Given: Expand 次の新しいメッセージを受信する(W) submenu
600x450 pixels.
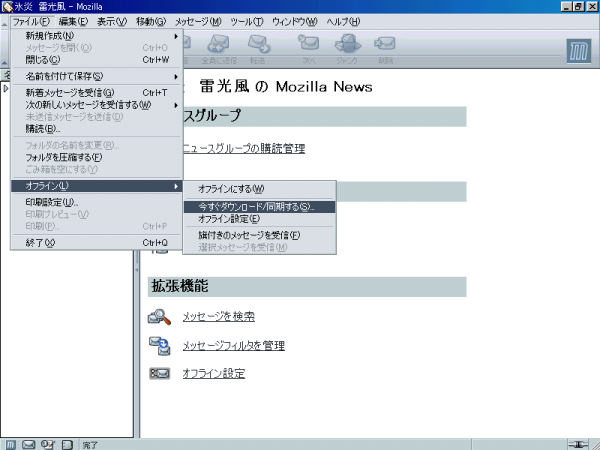Looking at the screenshot, I should tap(97, 105).
